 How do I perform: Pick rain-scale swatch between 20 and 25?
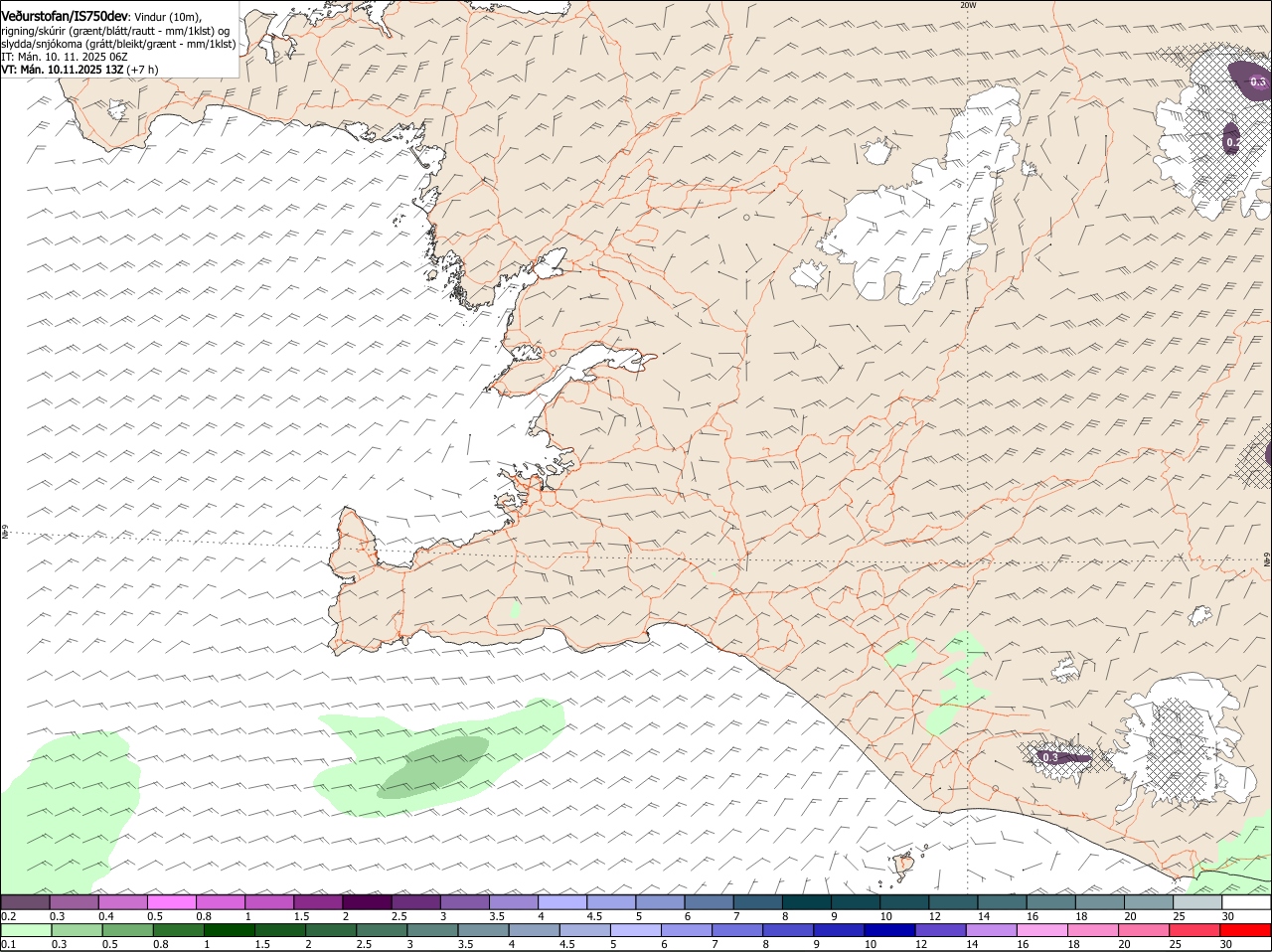[x=1144, y=930]
